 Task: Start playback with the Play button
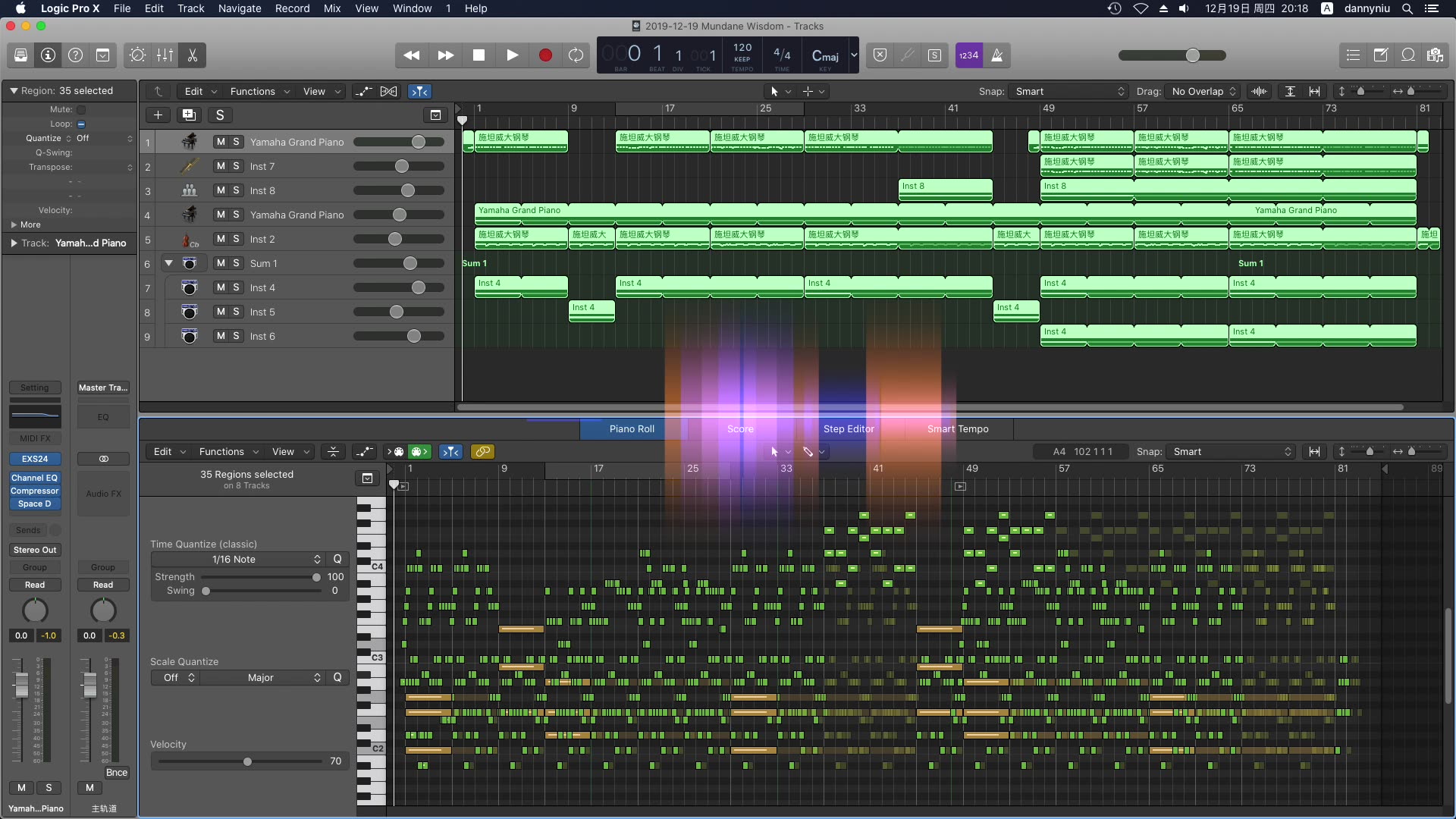click(512, 55)
